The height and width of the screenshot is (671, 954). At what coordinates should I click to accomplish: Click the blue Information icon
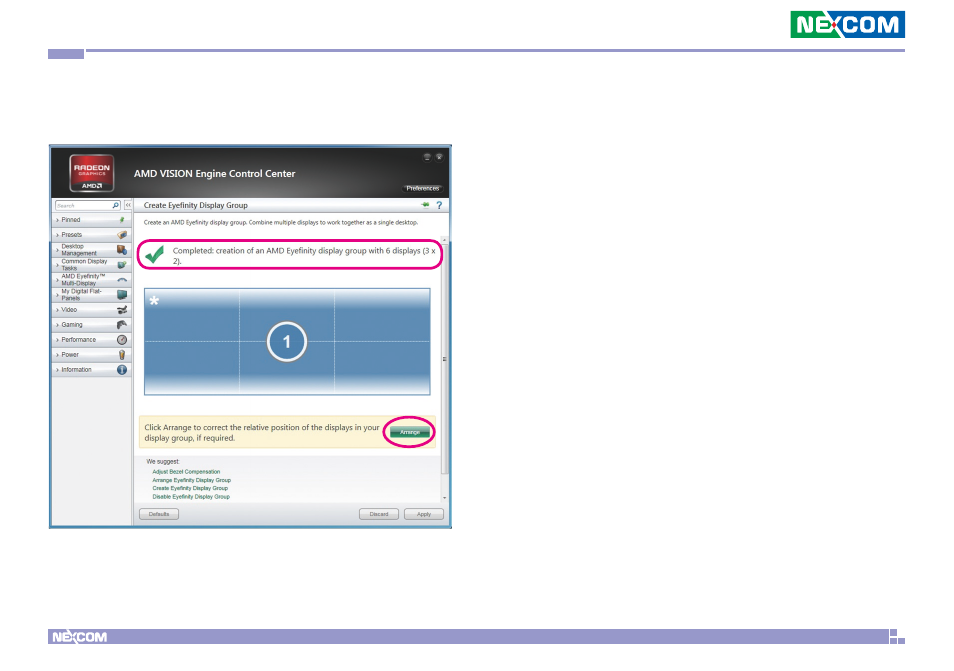[x=122, y=370]
